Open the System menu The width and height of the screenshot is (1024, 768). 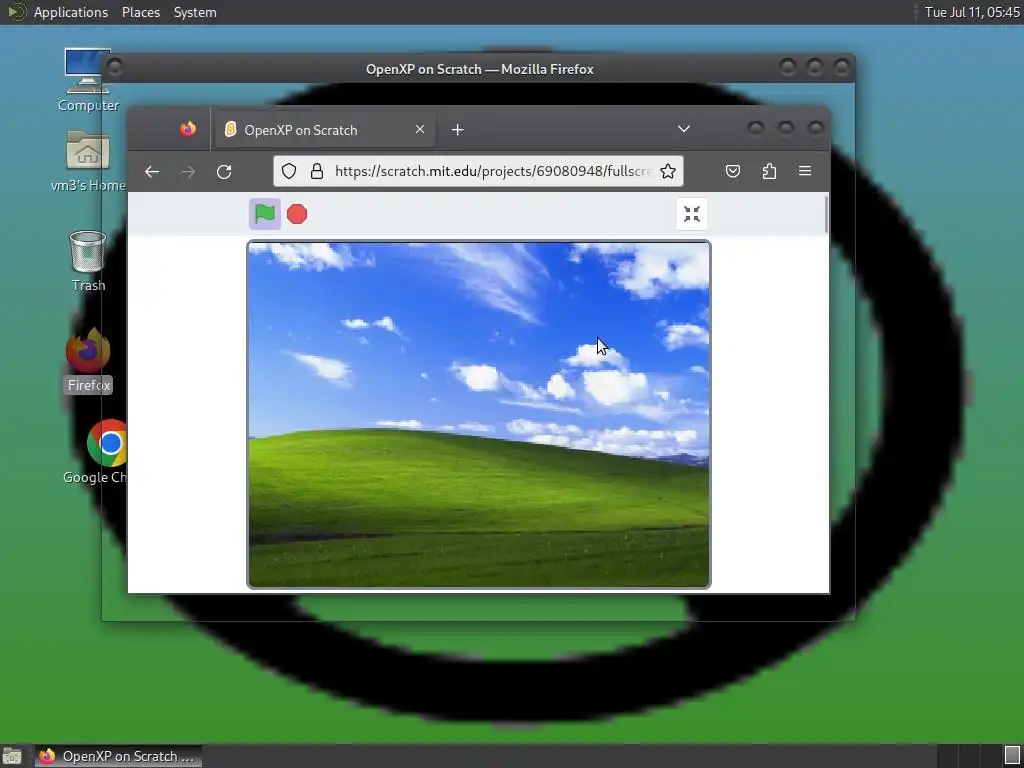click(x=195, y=12)
